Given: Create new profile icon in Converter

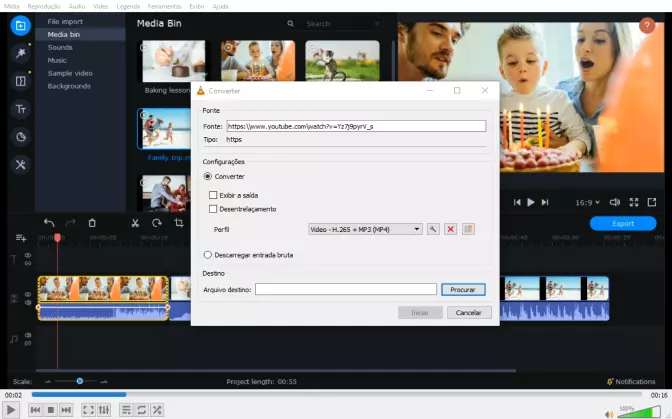Looking at the screenshot, I should pos(468,229).
